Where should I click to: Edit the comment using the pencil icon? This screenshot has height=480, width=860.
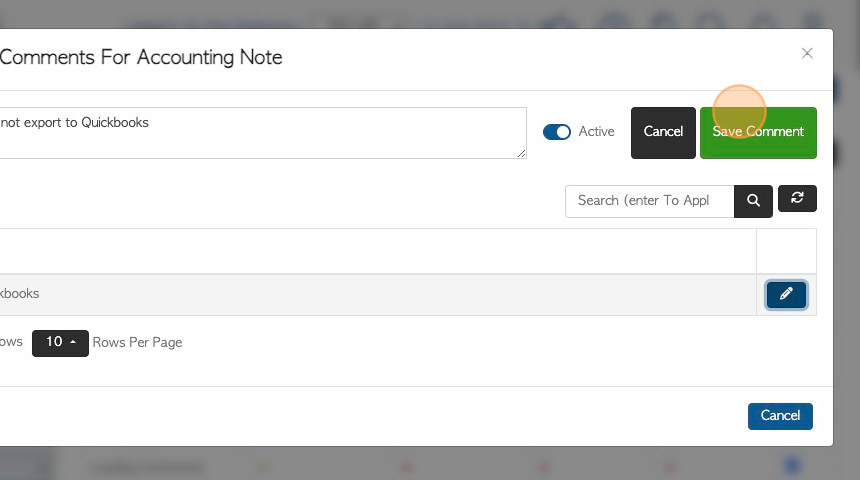pyautogui.click(x=786, y=295)
